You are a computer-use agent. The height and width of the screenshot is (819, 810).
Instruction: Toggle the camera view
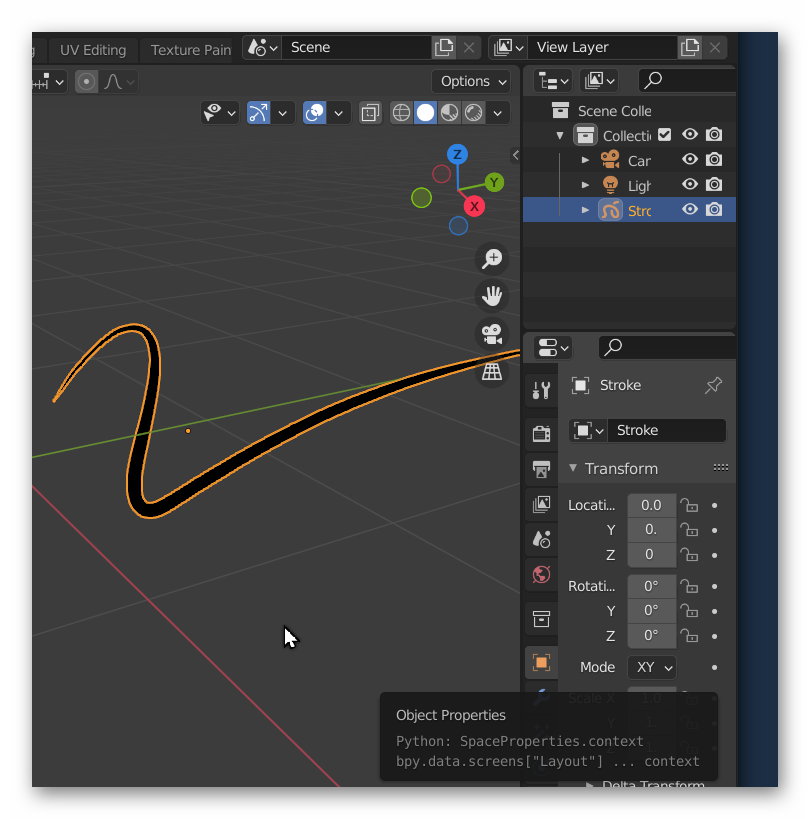coord(492,334)
